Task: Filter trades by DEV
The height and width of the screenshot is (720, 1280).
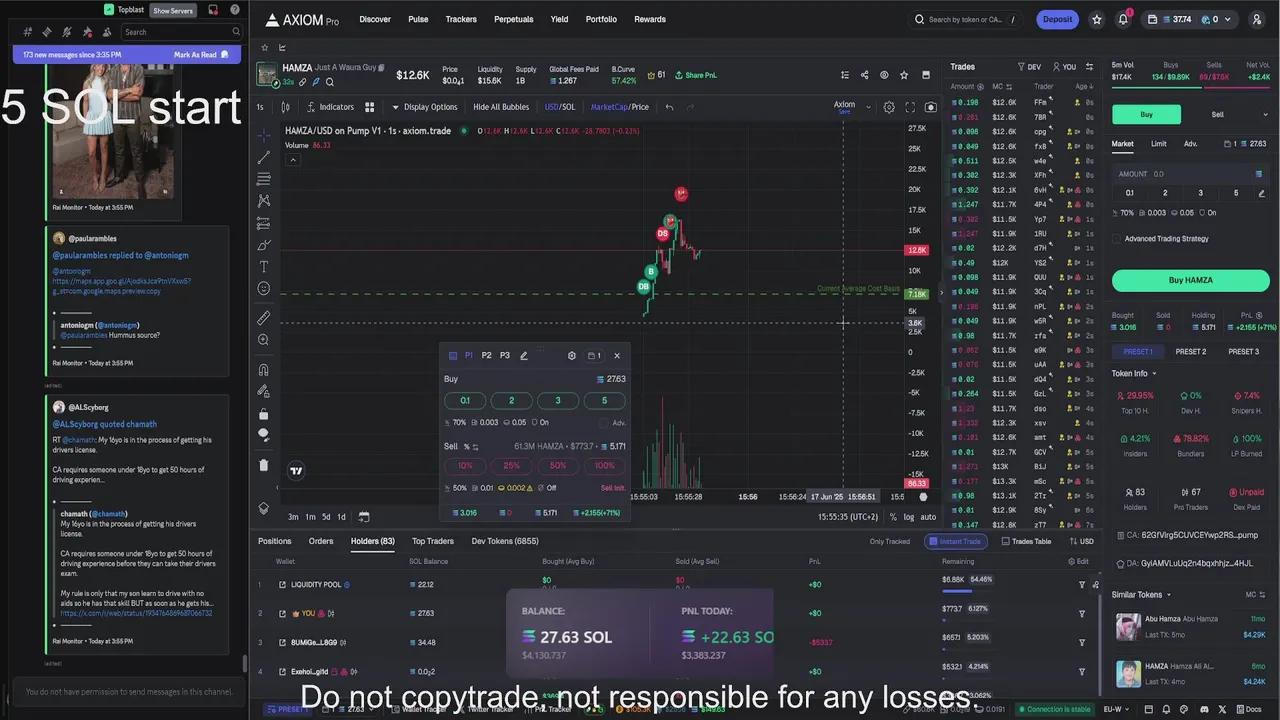Action: coord(1029,67)
